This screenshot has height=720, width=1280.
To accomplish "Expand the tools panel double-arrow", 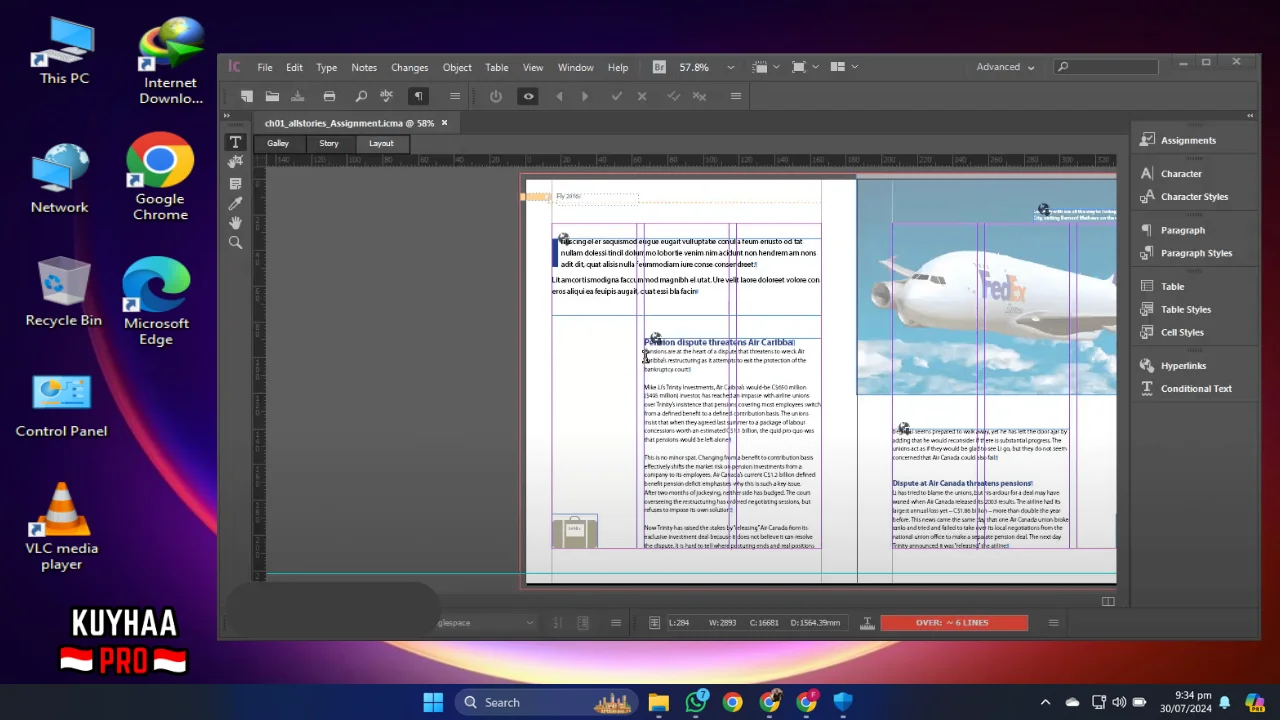I will 227,116.
